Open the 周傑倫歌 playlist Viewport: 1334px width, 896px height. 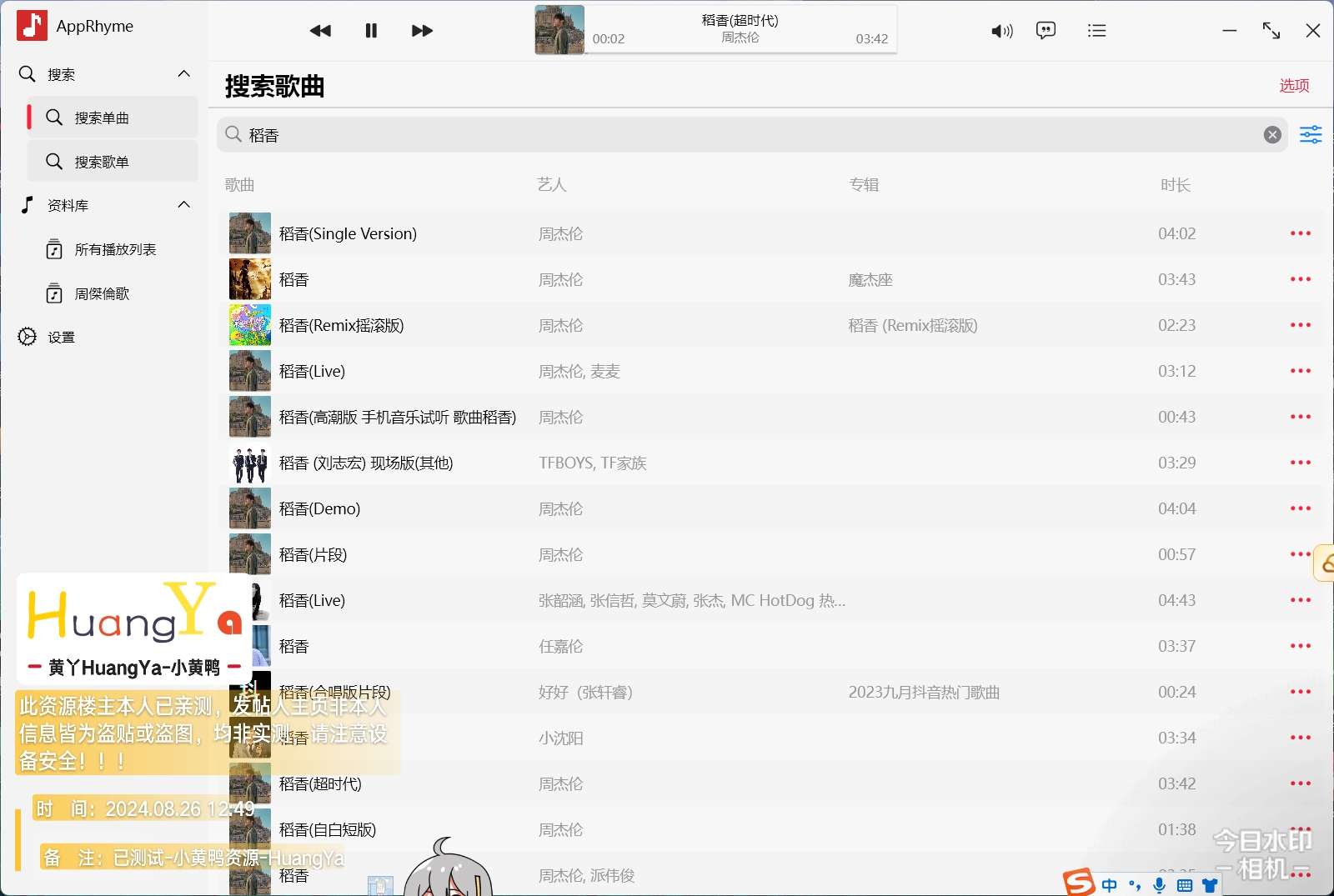coord(102,293)
